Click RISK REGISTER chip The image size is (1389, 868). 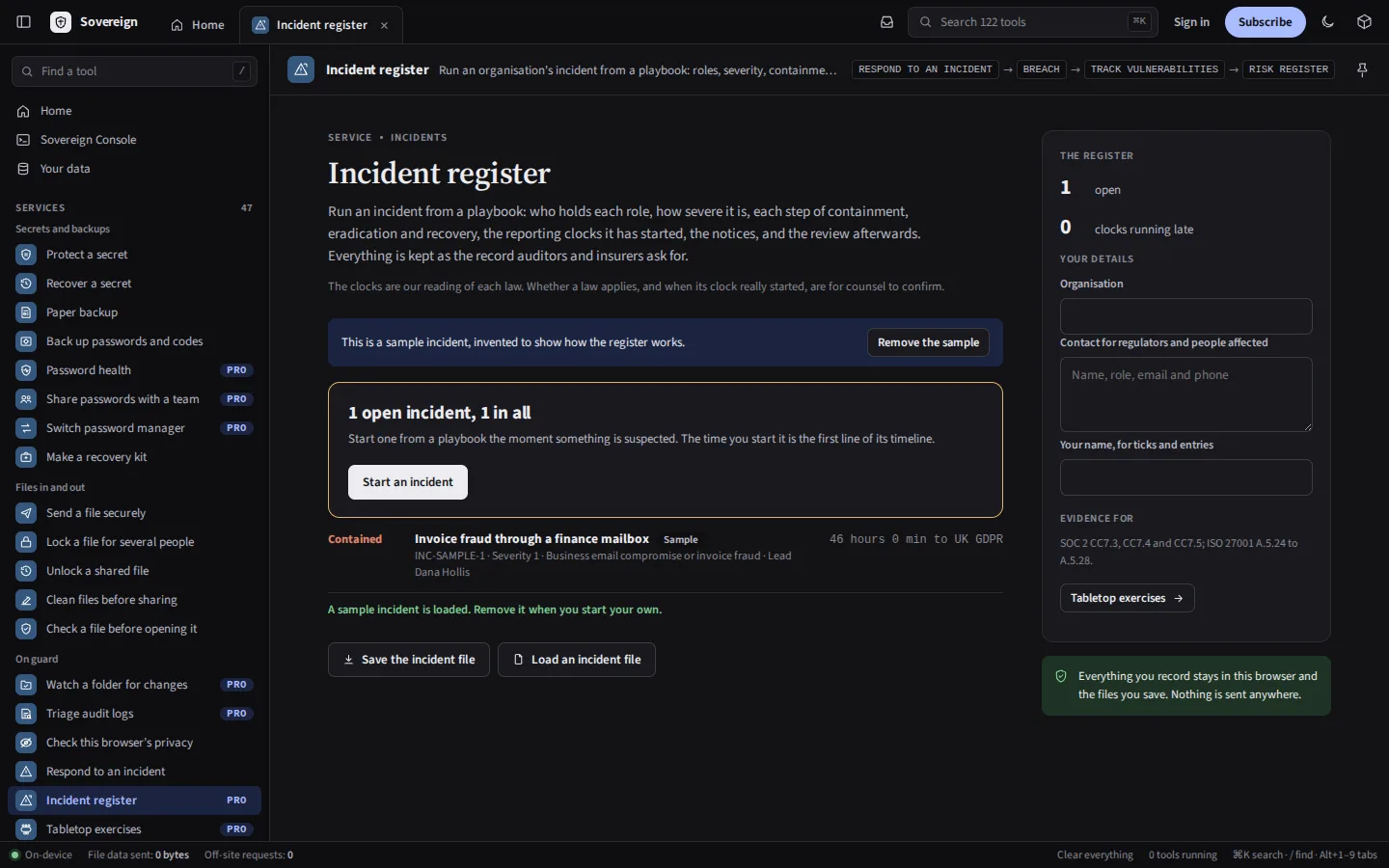pyautogui.click(x=1288, y=69)
